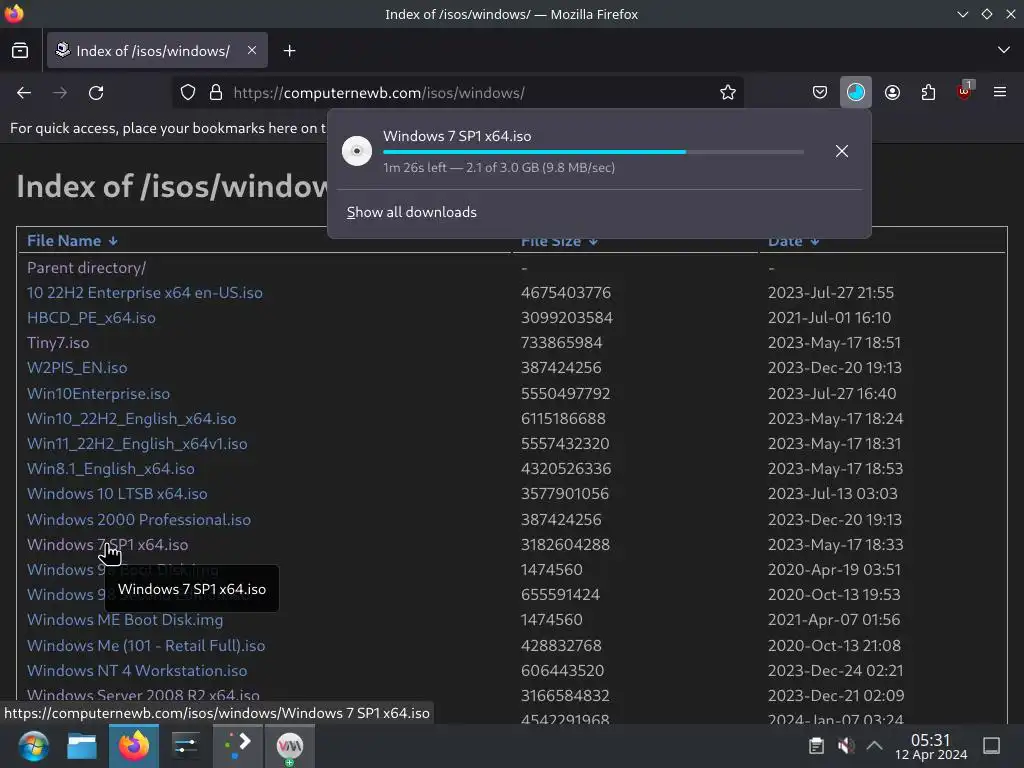Click the URL address field
This screenshot has height=768, width=1024.
[x=457, y=93]
